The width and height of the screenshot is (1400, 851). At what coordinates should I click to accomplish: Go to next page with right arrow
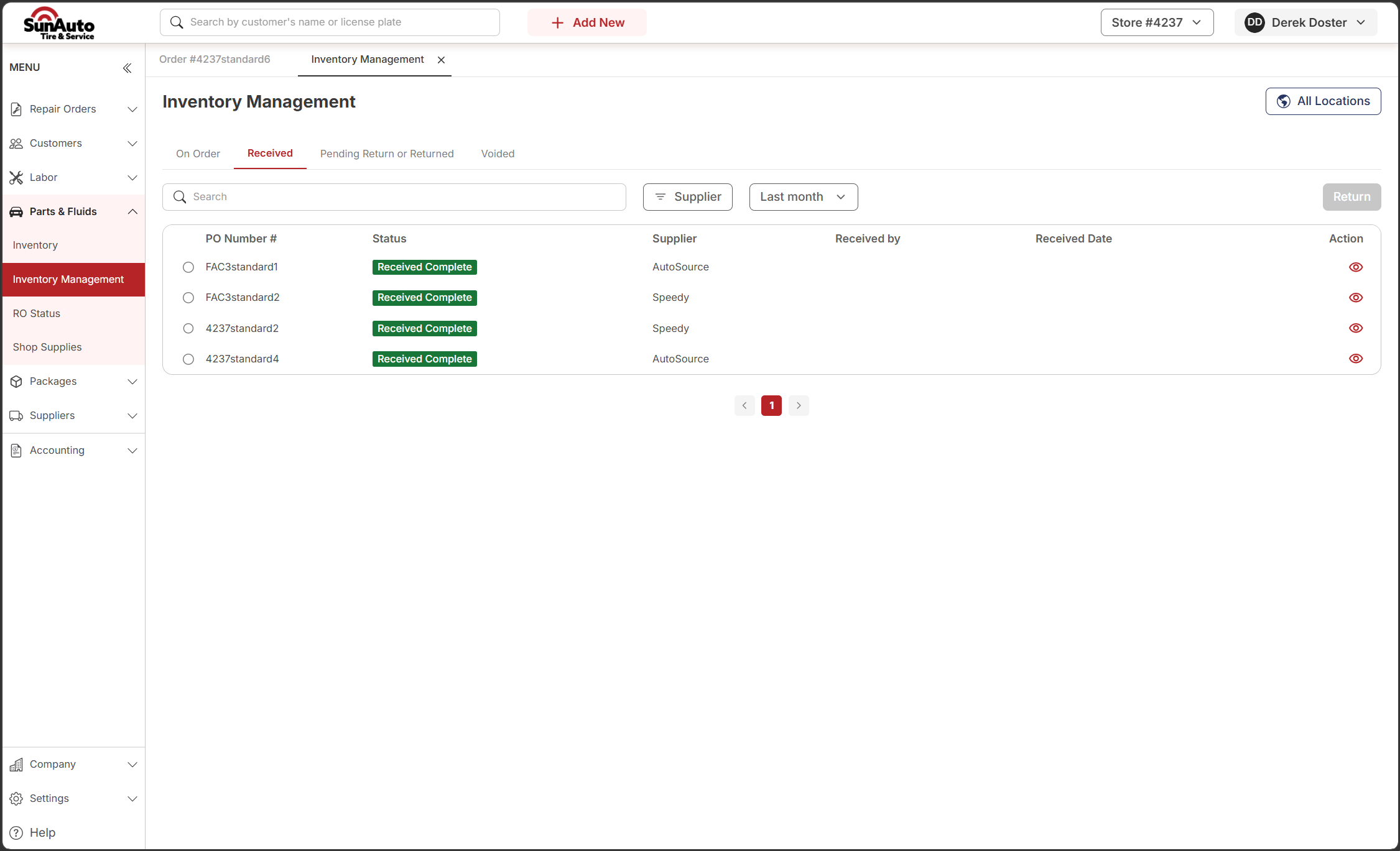[799, 406]
